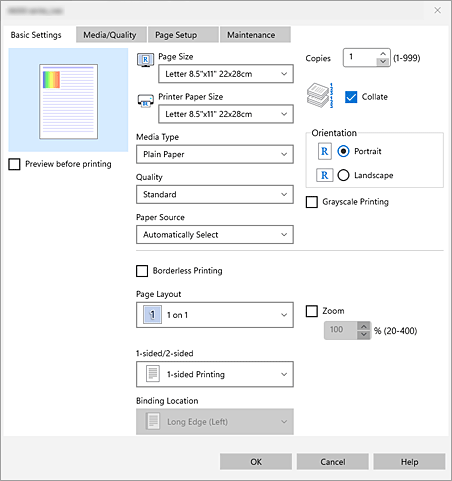Click the collate stacked pages icon

(x=320, y=96)
